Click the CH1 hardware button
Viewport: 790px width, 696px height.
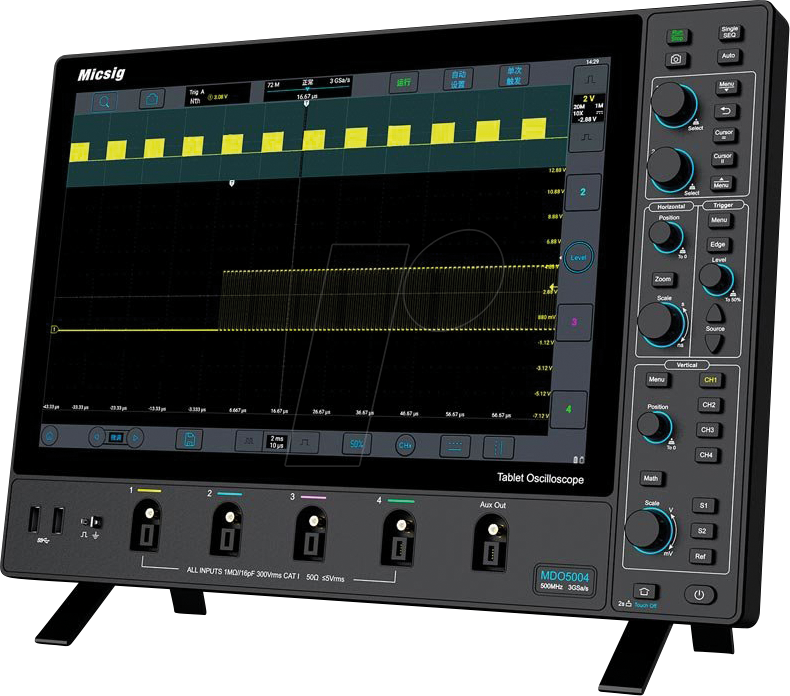tap(710, 380)
